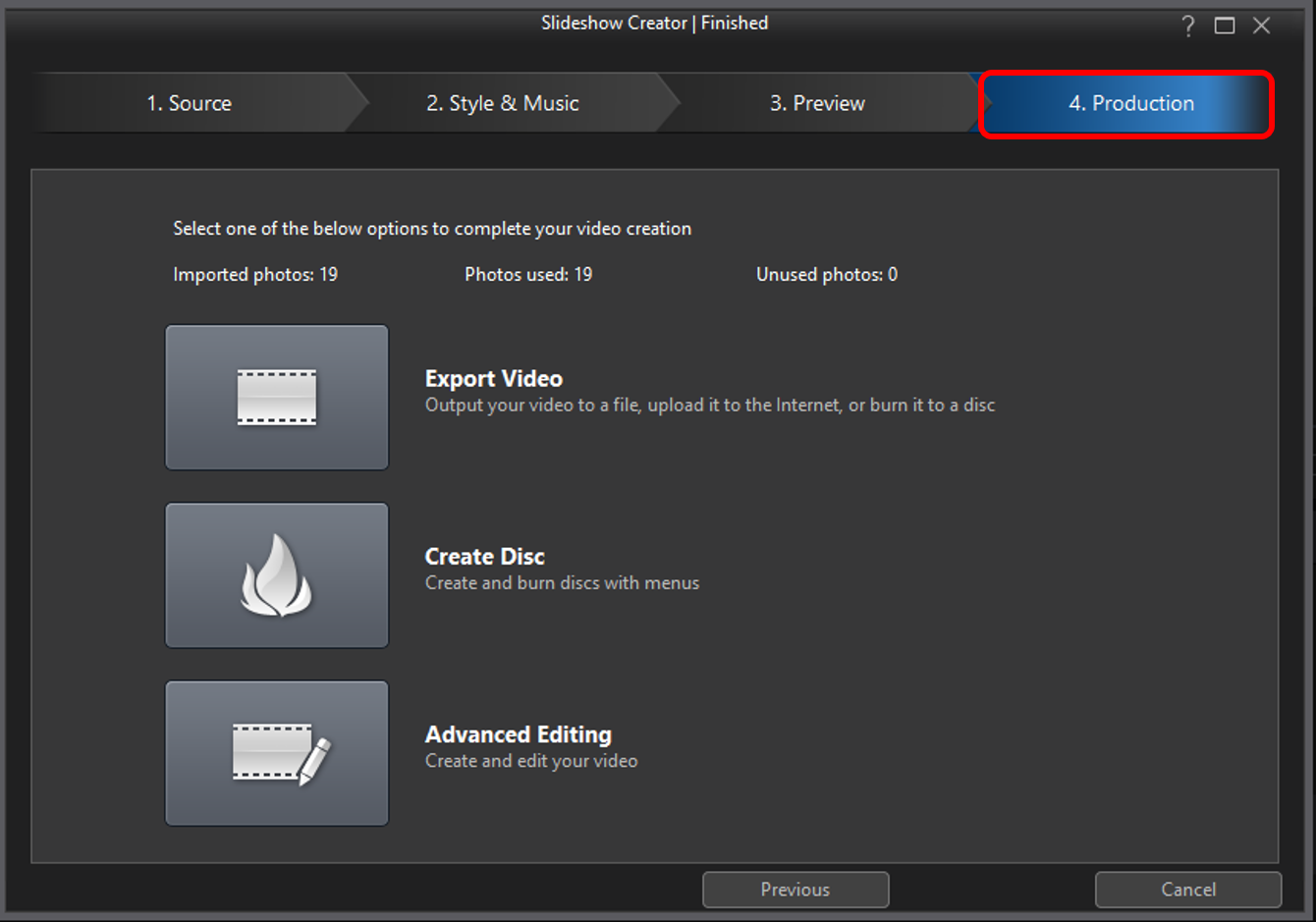The width and height of the screenshot is (1316, 922).
Task: Click the 'Create and burn discs with menus' description
Action: click(x=563, y=583)
